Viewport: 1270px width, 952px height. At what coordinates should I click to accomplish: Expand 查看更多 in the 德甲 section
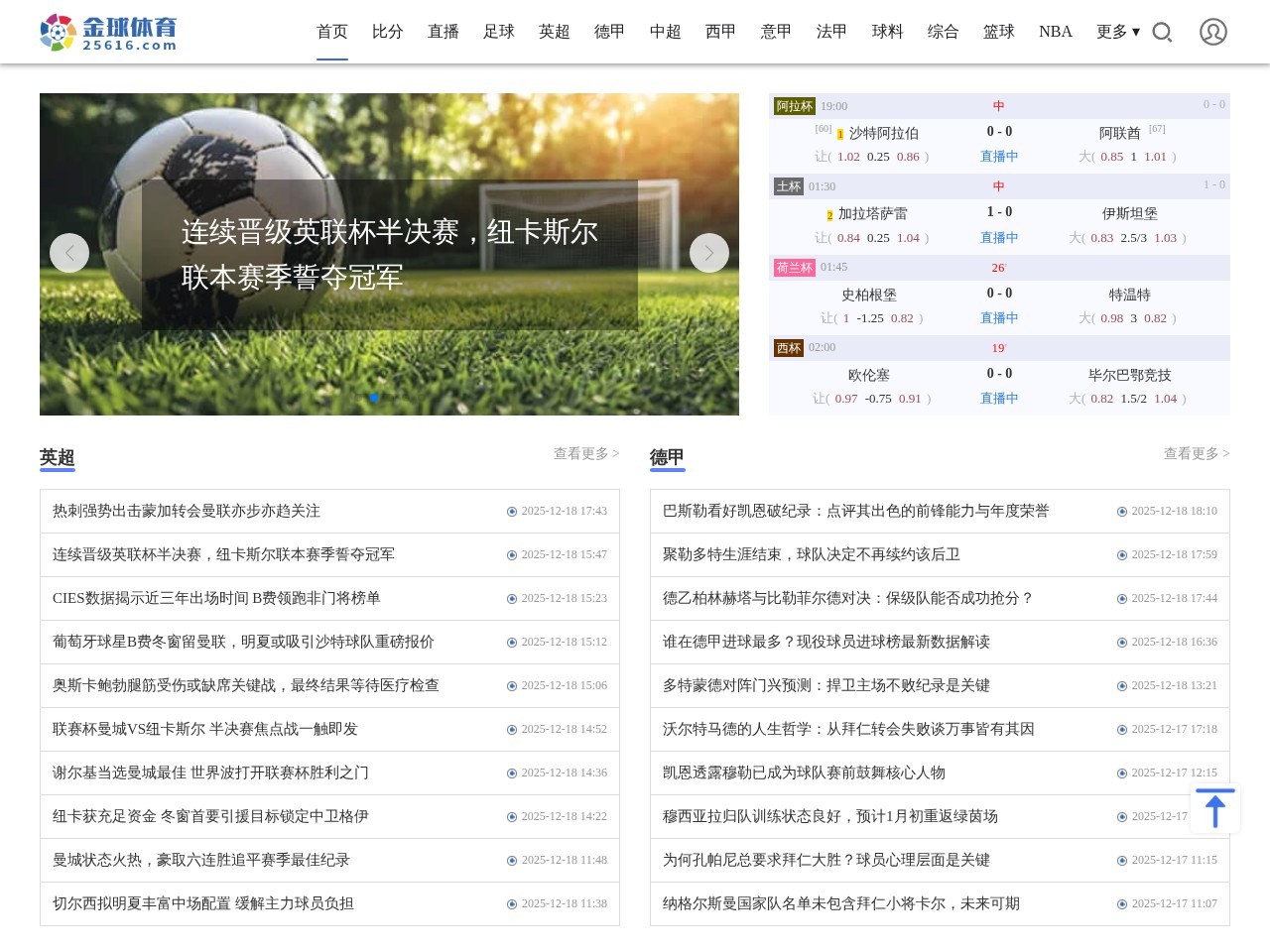coord(1196,453)
